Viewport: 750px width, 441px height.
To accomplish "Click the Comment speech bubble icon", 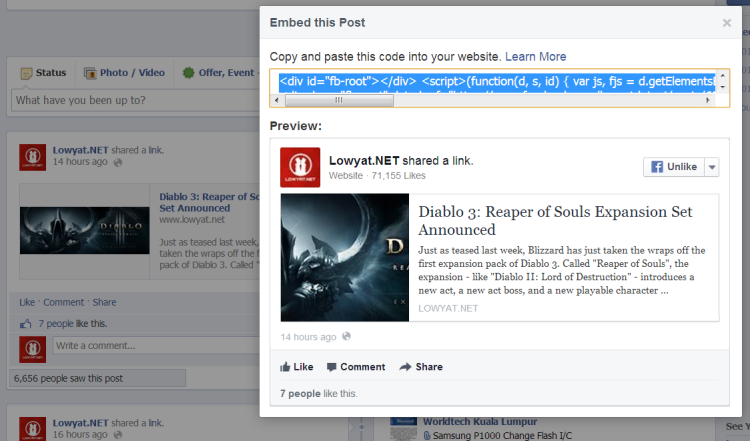I will (x=332, y=367).
